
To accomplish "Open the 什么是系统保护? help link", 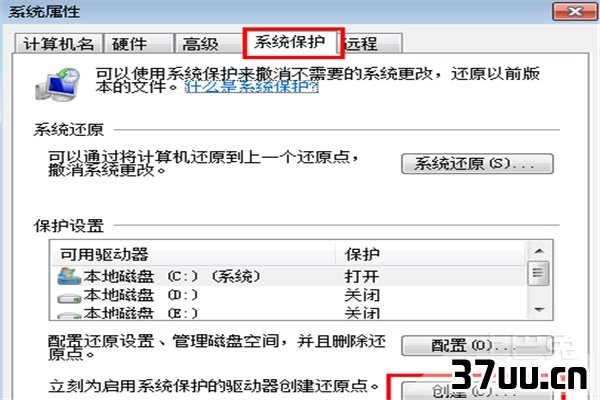I will click(251, 87).
